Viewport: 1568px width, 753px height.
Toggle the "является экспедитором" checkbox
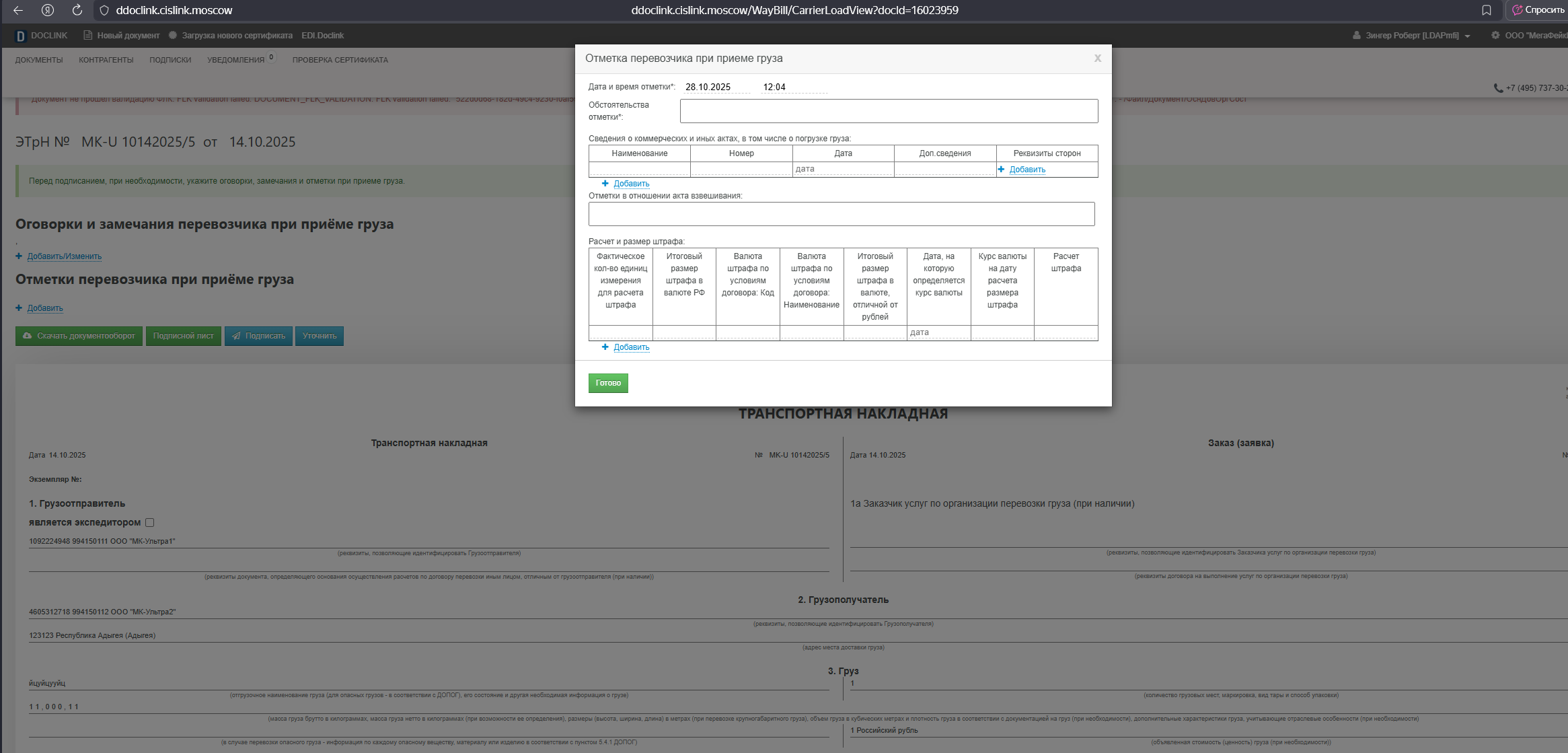(150, 523)
